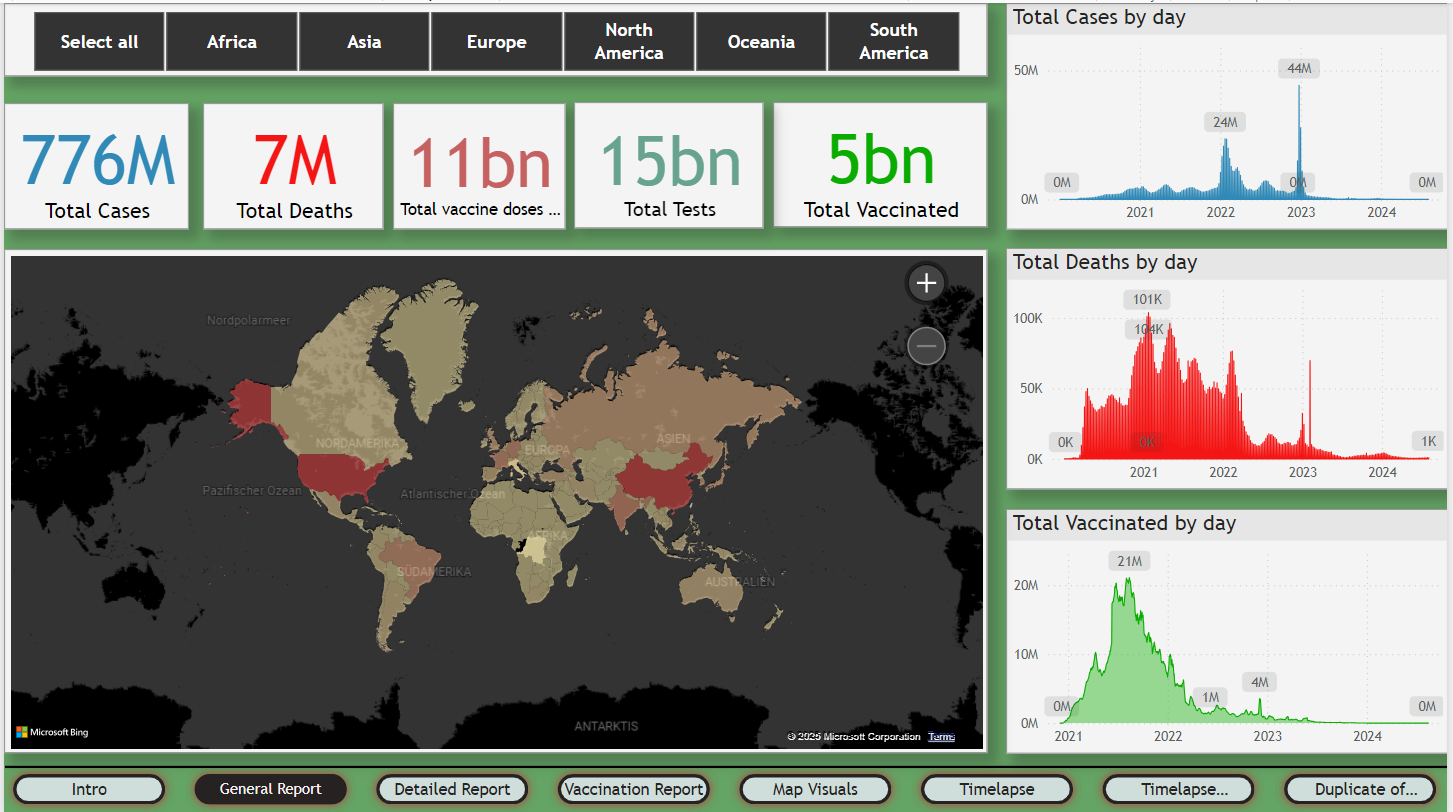1453x812 pixels.
Task: Click the 1K end label in deaths chart
Action: point(1427,441)
